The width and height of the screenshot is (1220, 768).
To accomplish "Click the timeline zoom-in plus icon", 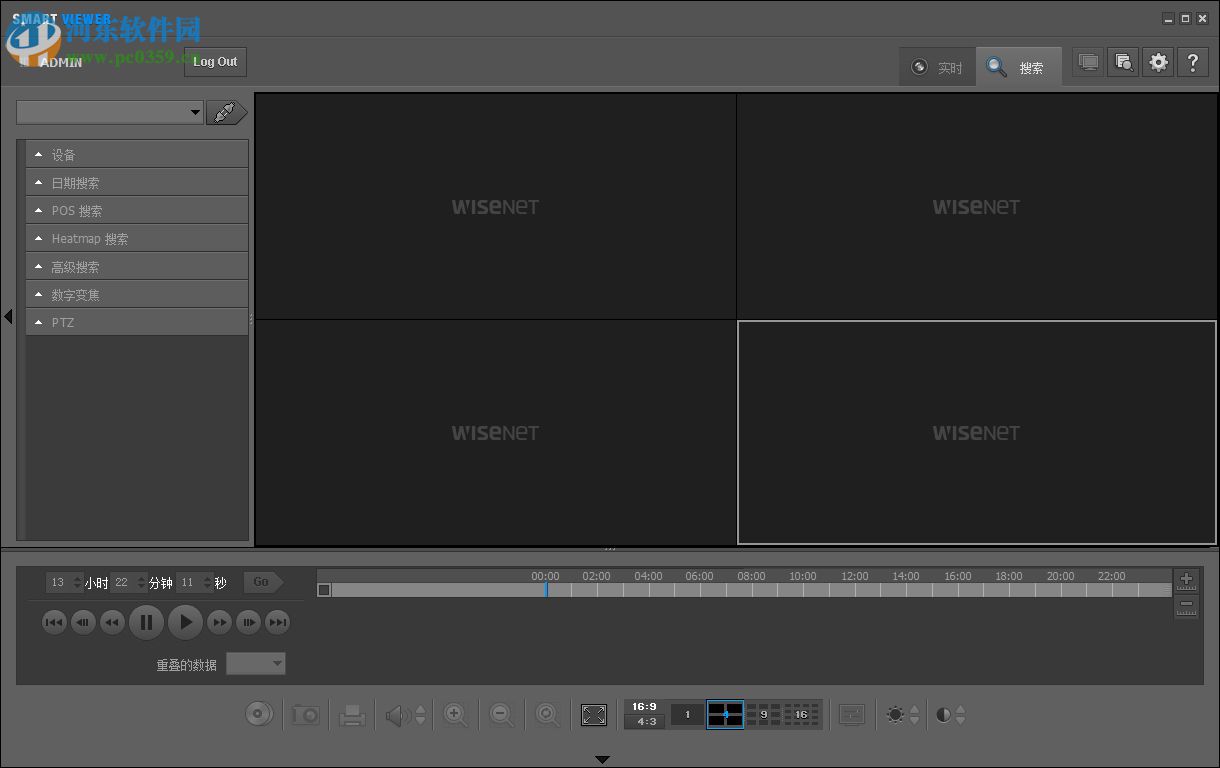I will (x=1186, y=580).
